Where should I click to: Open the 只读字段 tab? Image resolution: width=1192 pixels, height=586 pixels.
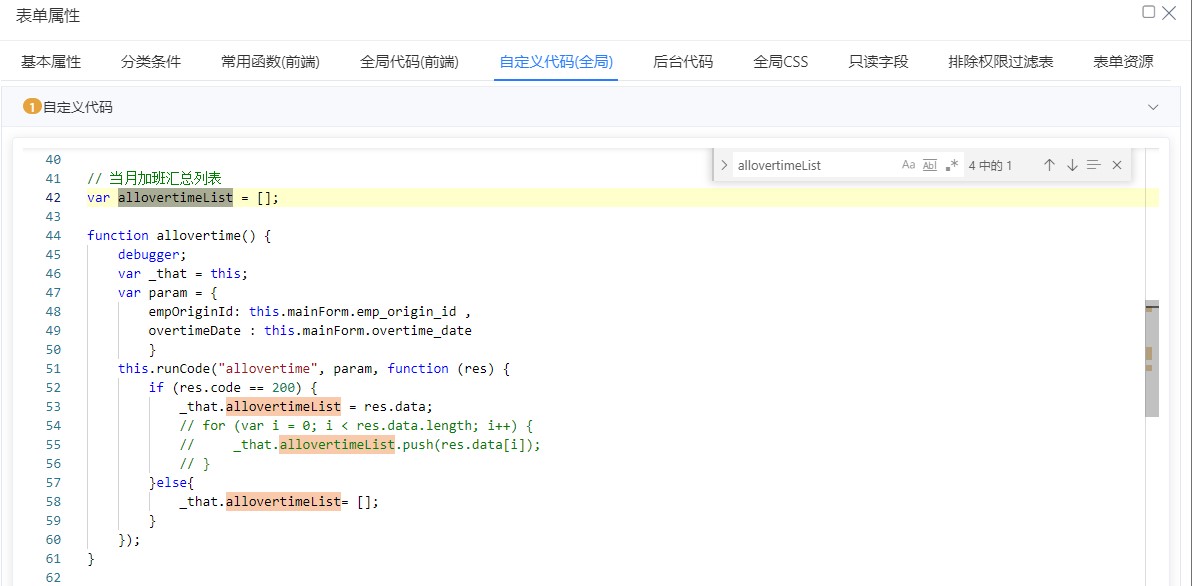[878, 62]
